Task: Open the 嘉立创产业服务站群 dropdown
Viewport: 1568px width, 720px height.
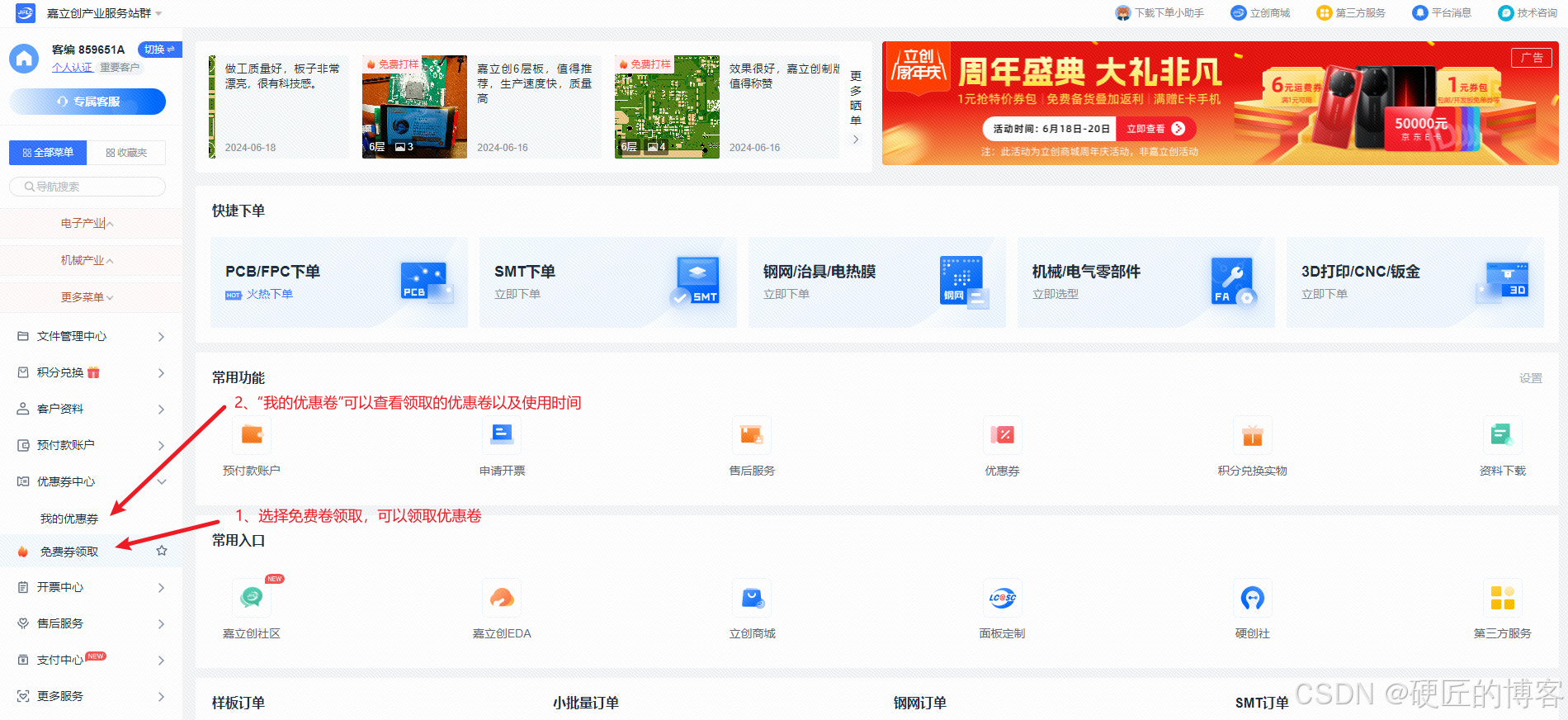Action: click(105, 13)
